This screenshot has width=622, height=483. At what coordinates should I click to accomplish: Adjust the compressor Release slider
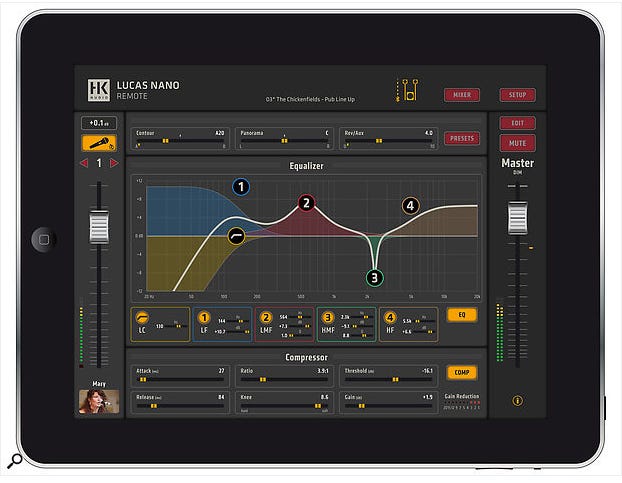tap(180, 406)
